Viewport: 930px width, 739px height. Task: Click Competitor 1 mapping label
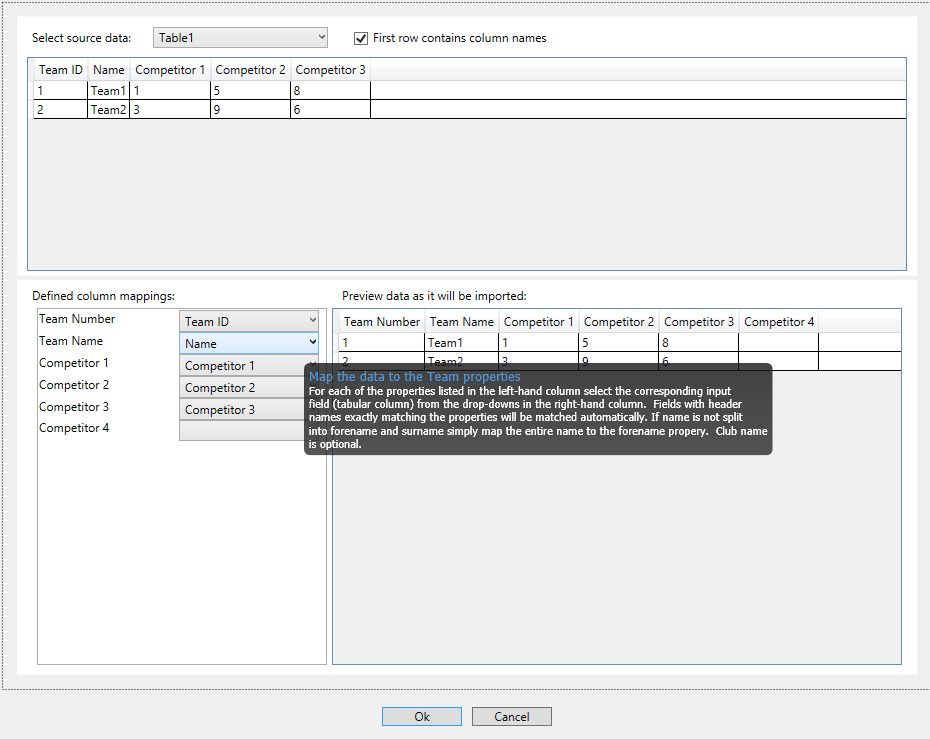click(74, 363)
